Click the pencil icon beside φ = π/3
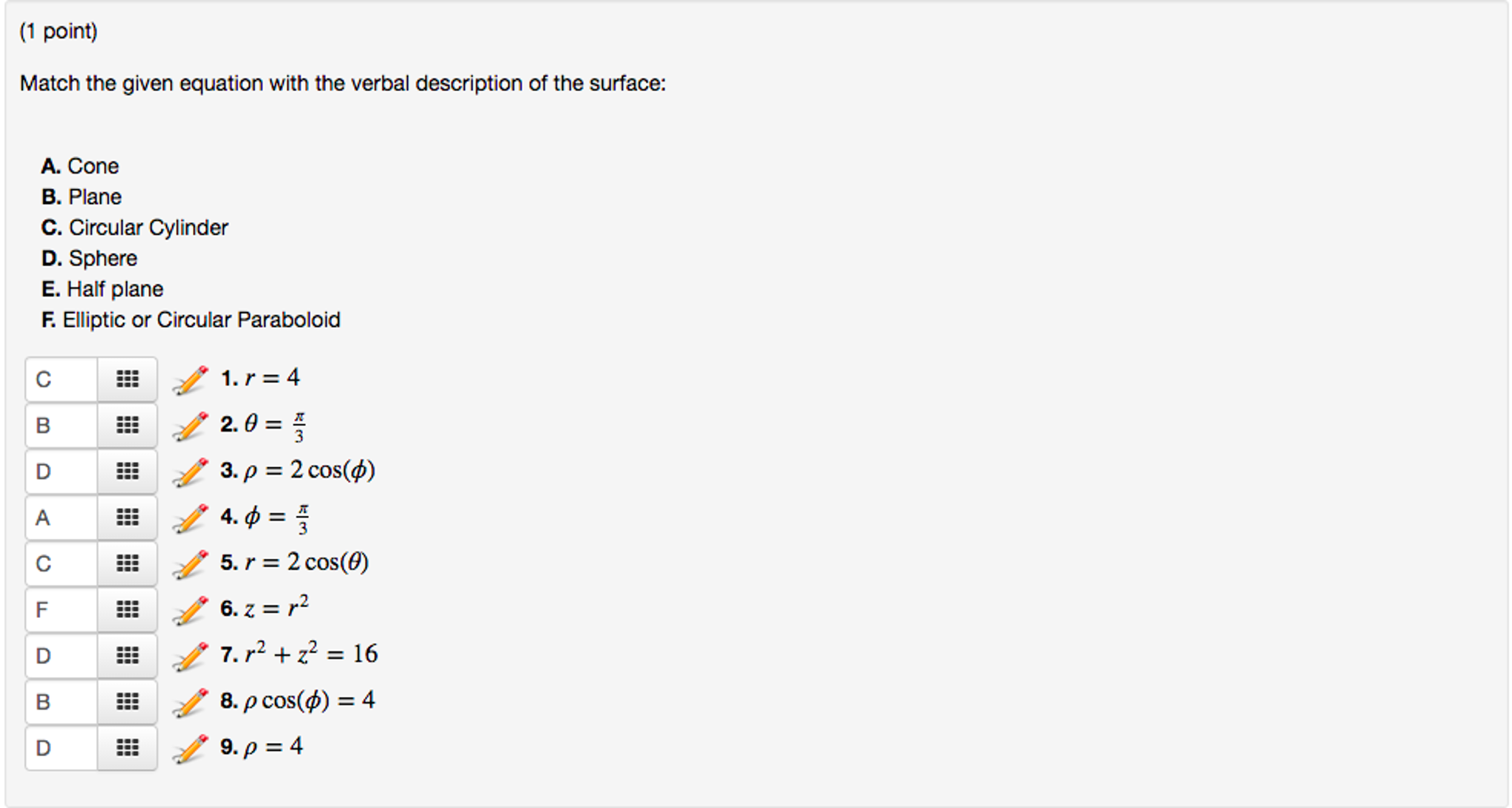The image size is (1512, 808). tap(191, 517)
